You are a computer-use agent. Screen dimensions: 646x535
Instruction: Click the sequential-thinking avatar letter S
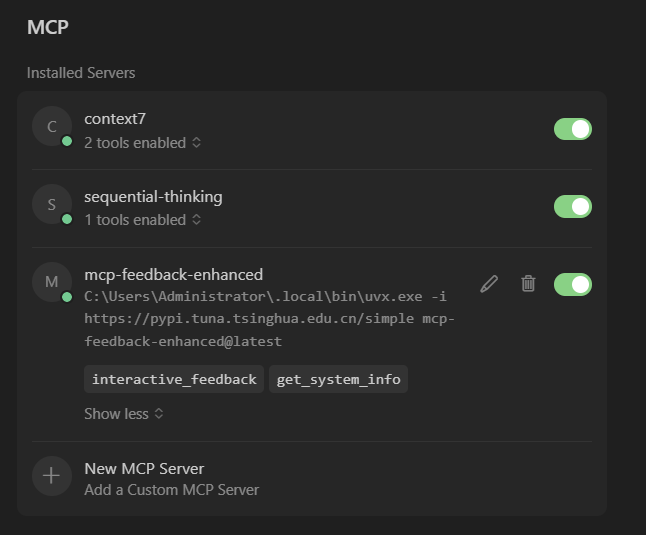point(51,204)
